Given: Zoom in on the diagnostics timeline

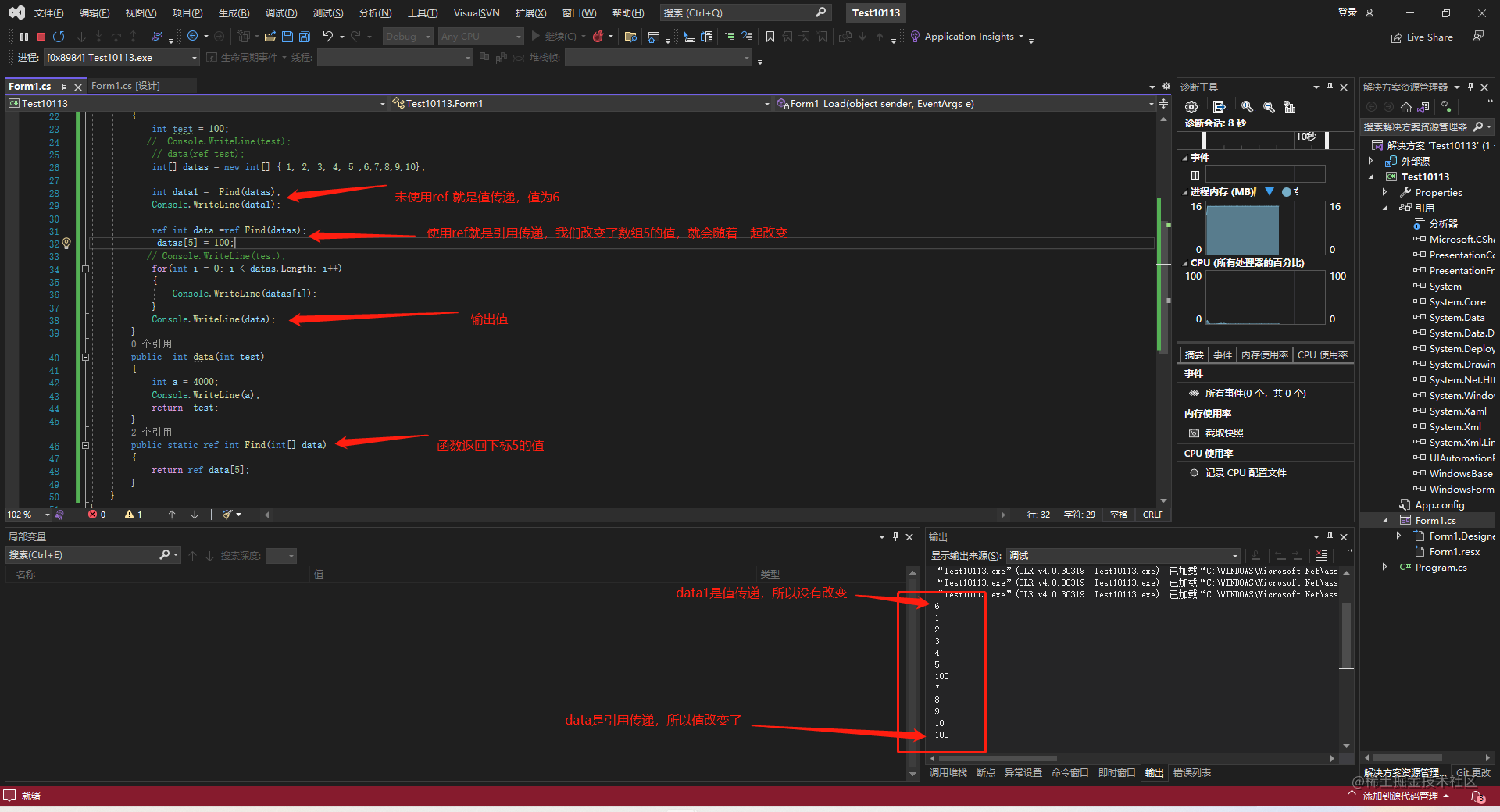Looking at the screenshot, I should [x=1247, y=107].
